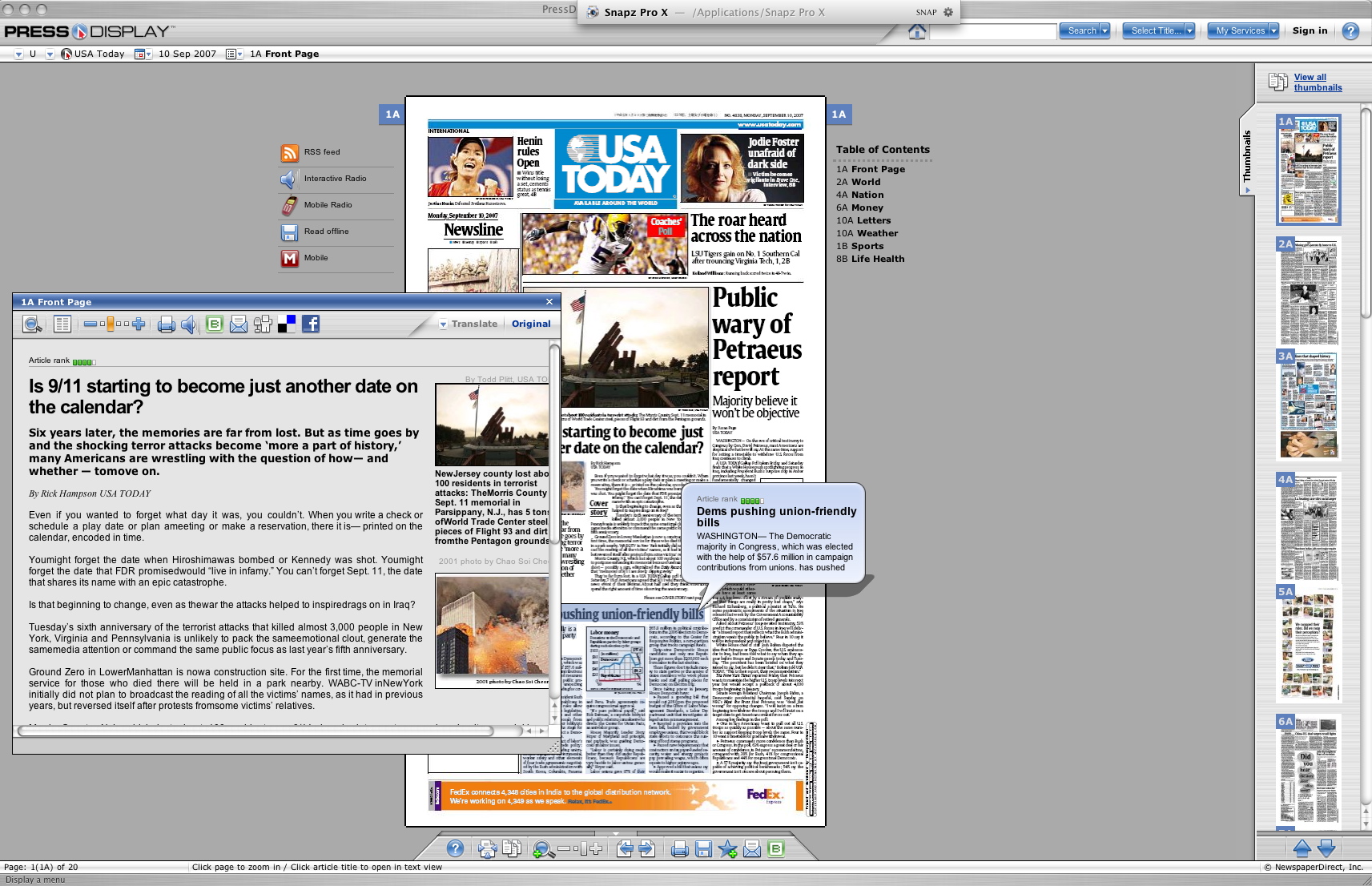Open help from the top right question icon
This screenshot has width=1372, height=886.
(1350, 31)
